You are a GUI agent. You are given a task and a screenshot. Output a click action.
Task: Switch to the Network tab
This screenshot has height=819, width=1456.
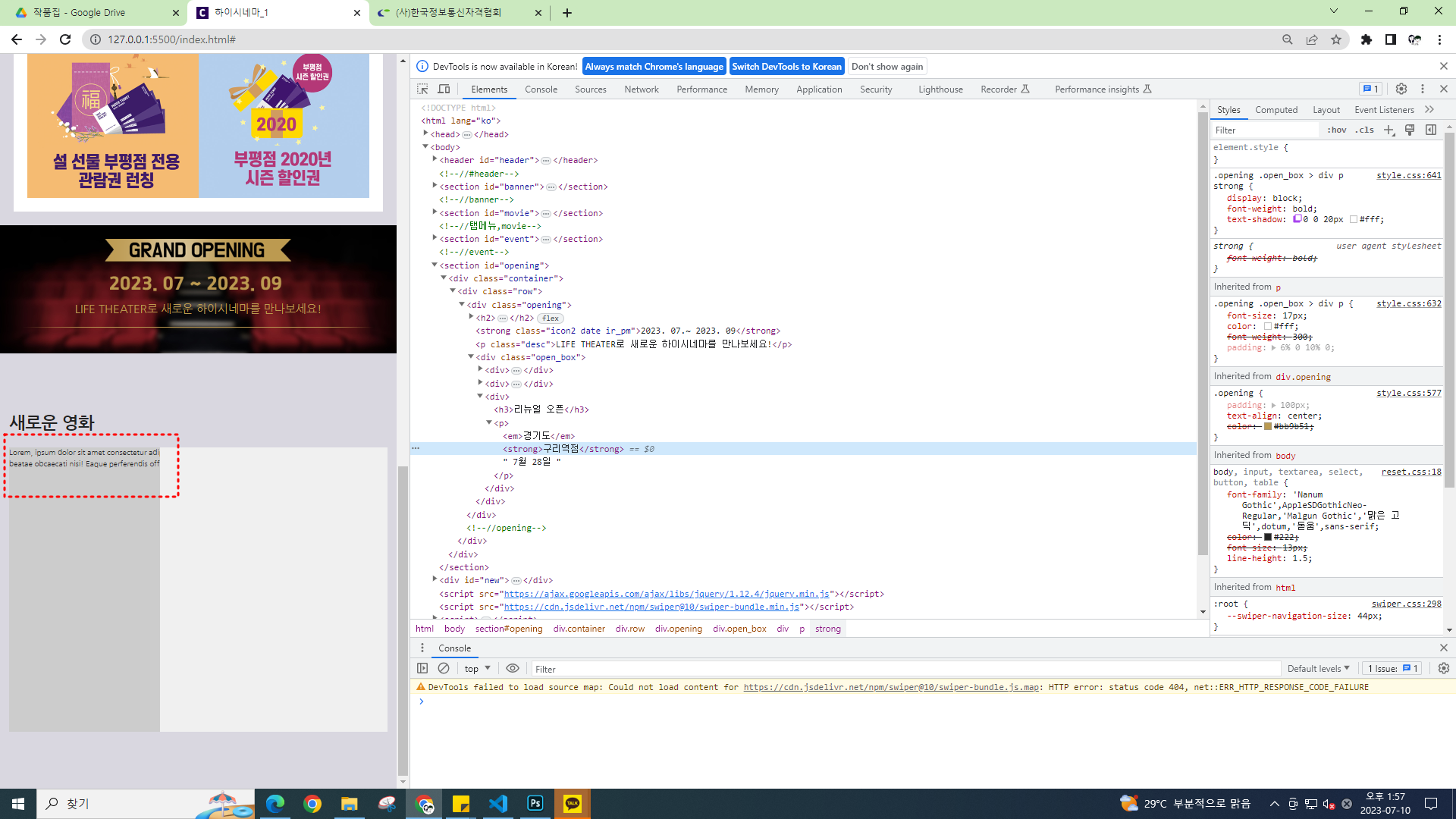click(641, 89)
